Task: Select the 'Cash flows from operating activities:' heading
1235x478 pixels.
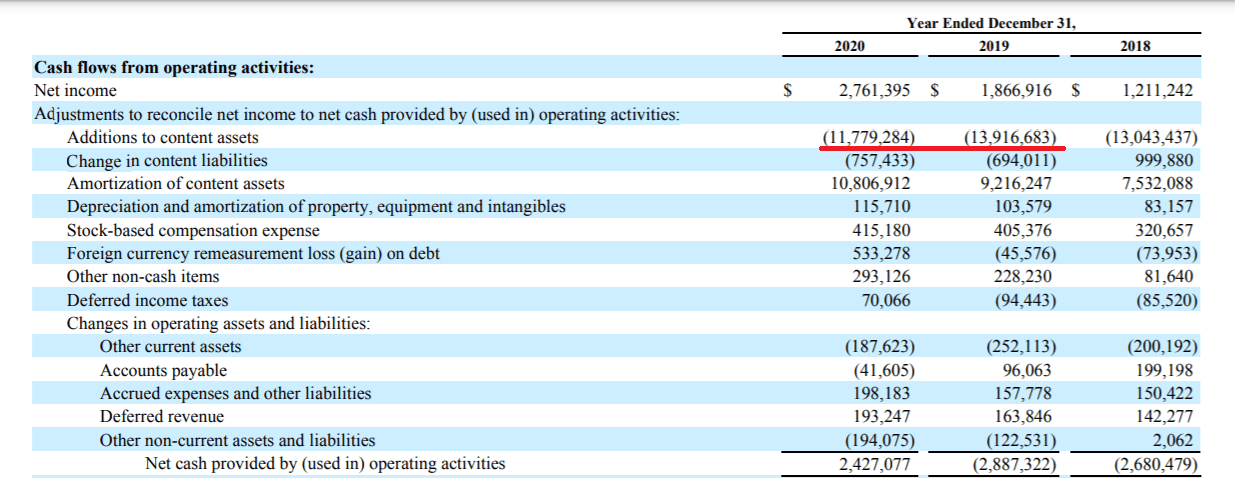Action: click(174, 68)
